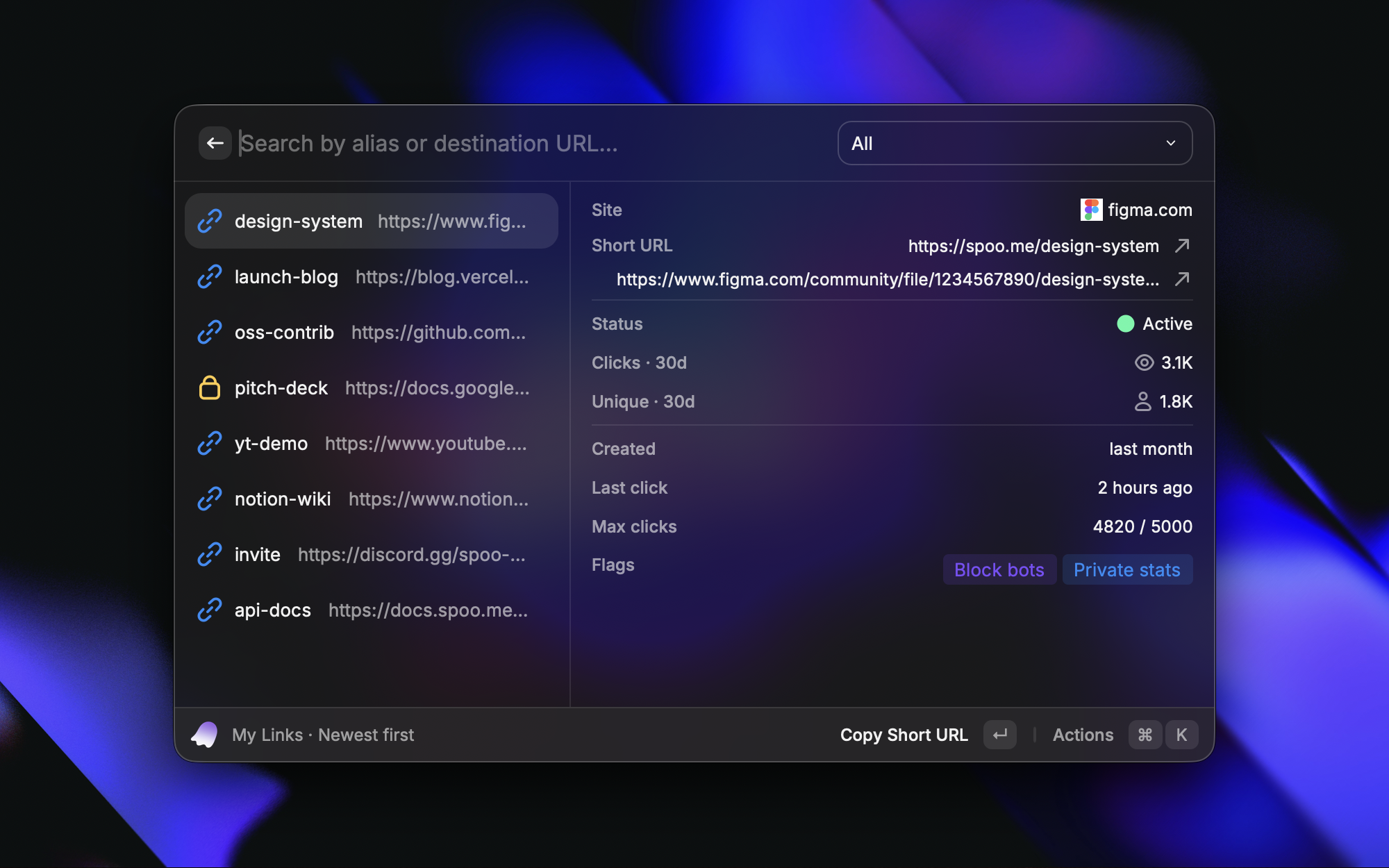The image size is (1389, 868).
Task: Click the last month created value
Action: point(1151,449)
